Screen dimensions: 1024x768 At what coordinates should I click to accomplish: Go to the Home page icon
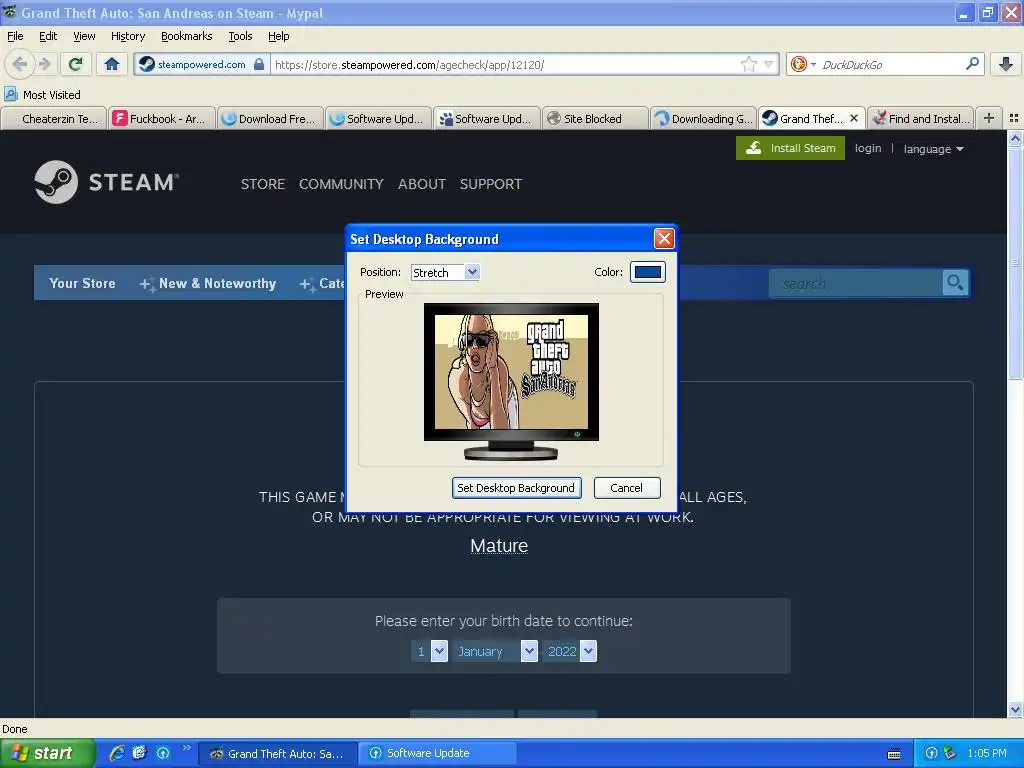point(112,64)
